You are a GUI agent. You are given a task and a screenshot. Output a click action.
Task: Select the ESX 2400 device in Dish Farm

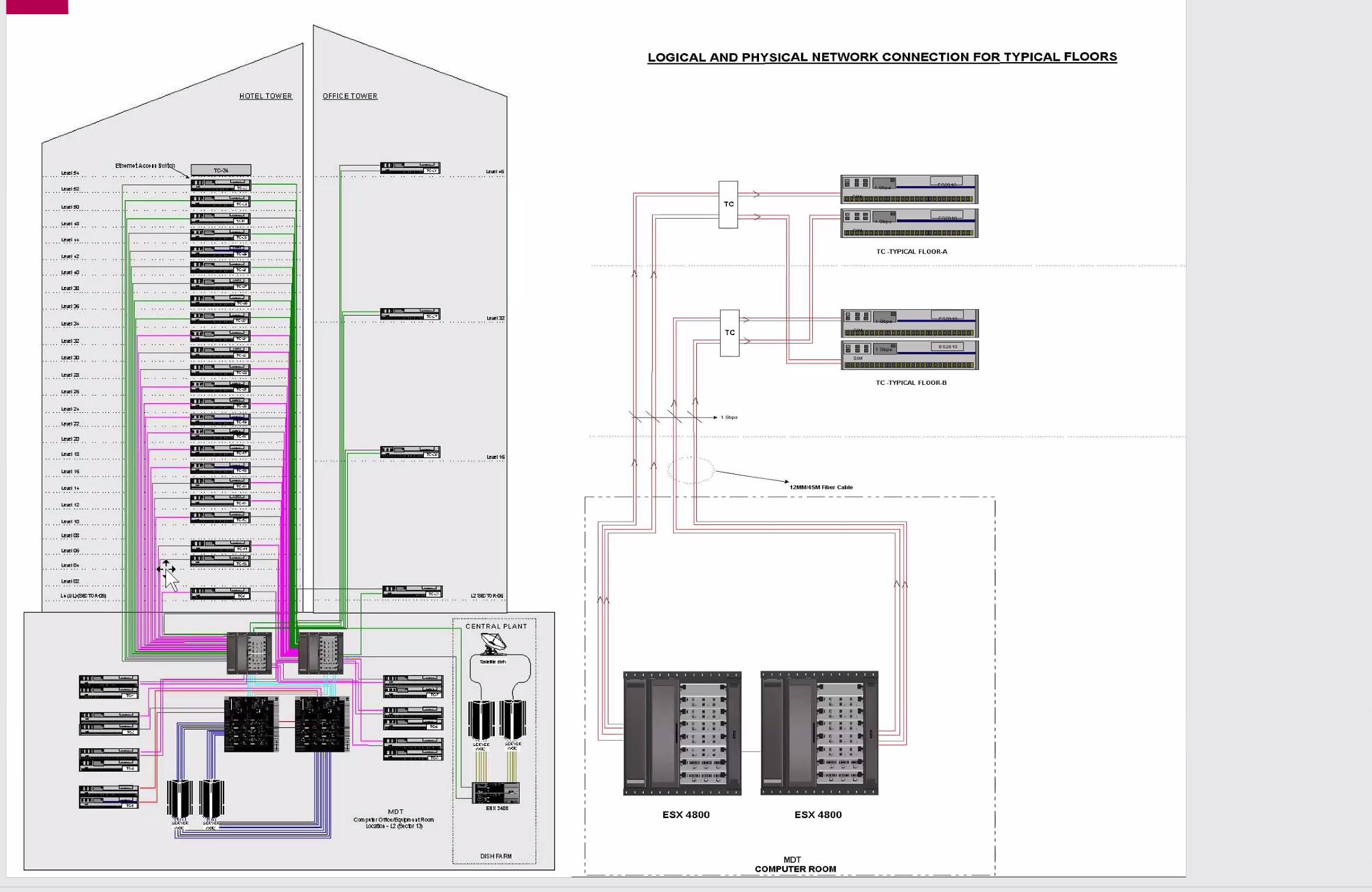coord(495,793)
